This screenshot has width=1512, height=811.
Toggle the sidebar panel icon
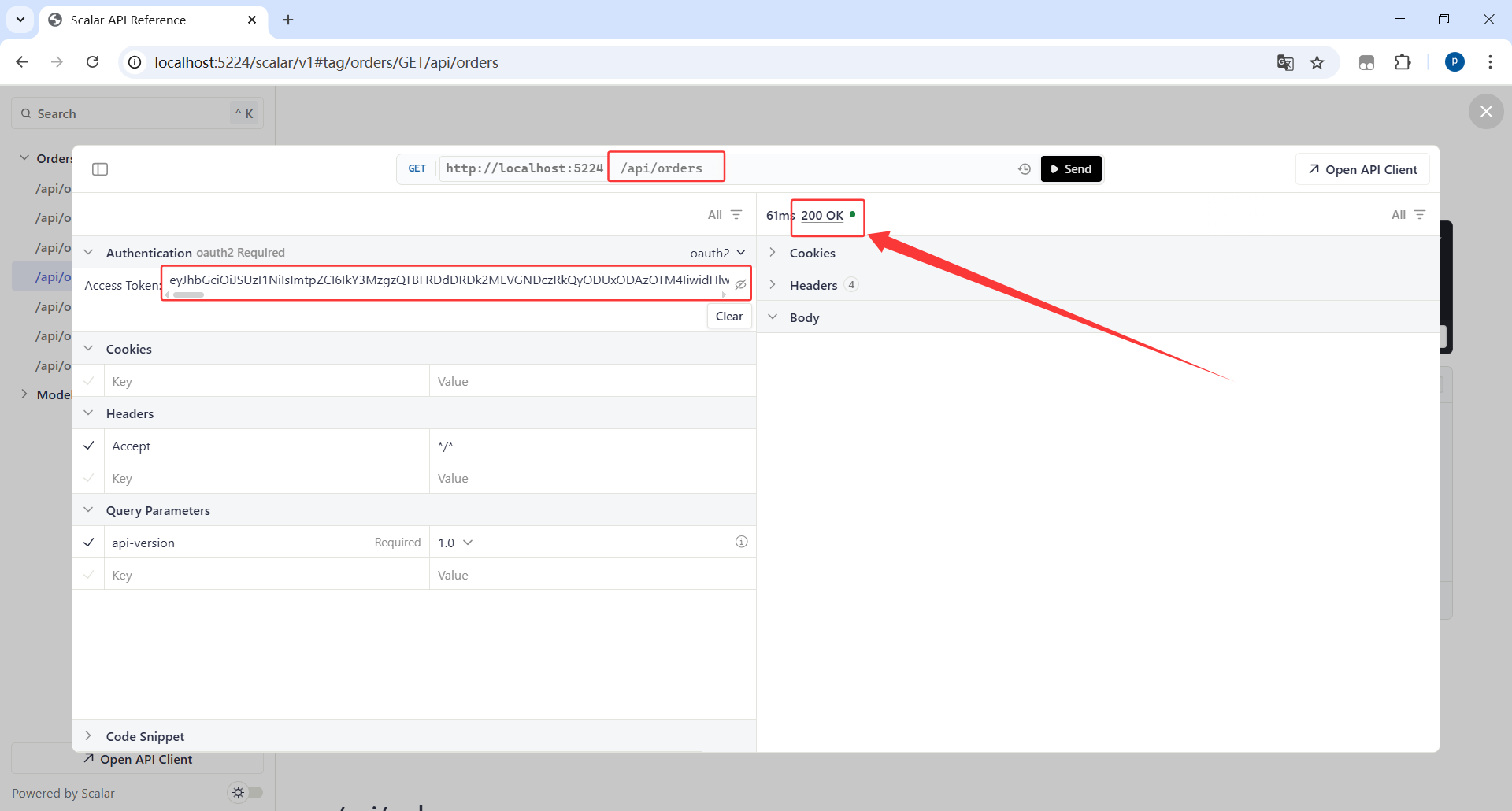click(x=100, y=169)
